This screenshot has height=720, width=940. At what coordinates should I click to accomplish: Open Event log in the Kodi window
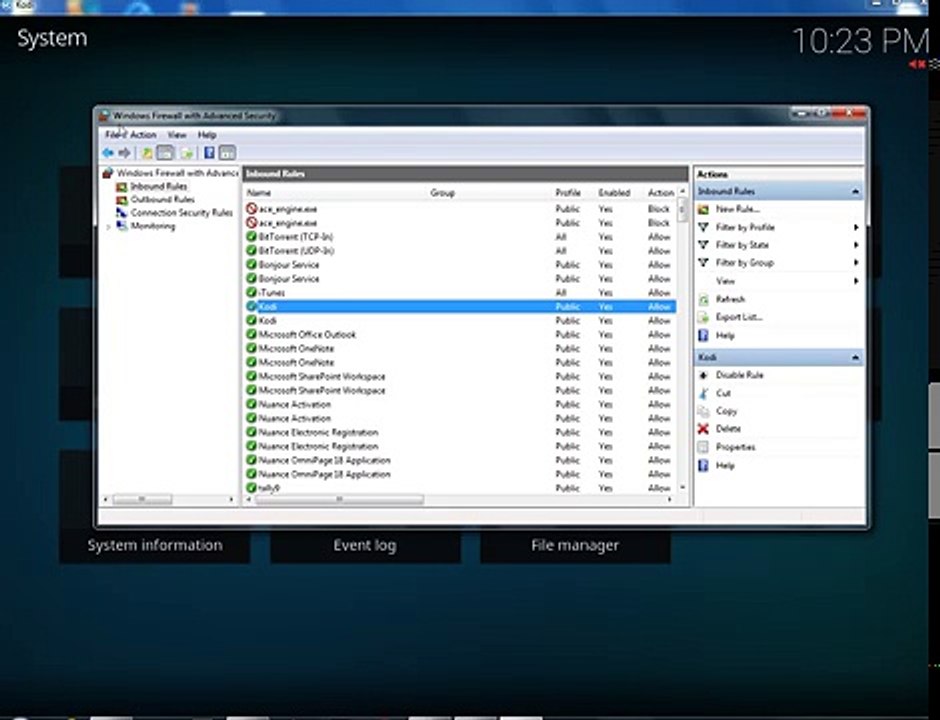365,546
